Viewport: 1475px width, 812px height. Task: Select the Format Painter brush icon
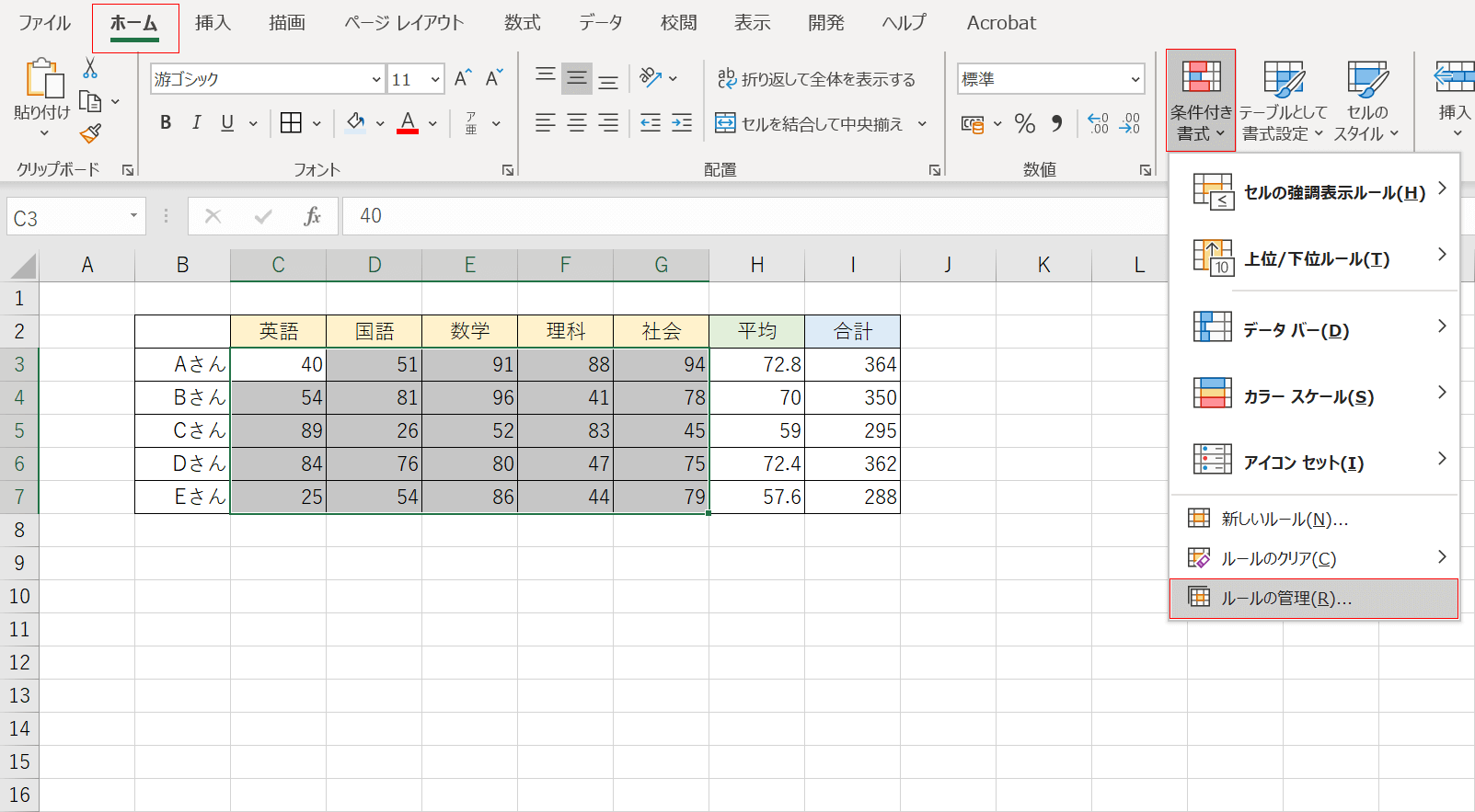click(90, 134)
